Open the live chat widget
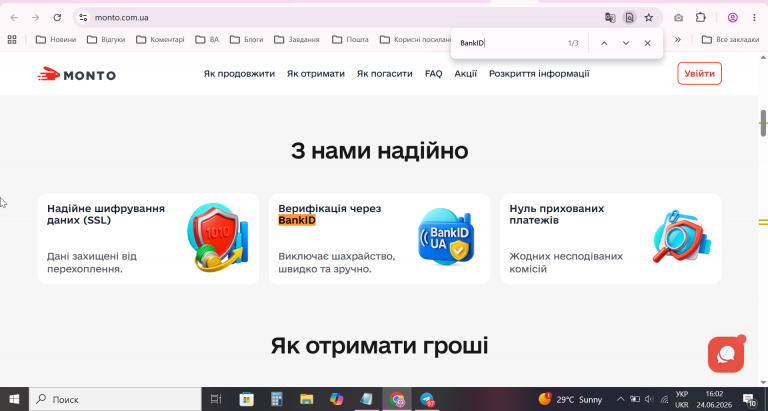The height and width of the screenshot is (411, 768). click(726, 355)
